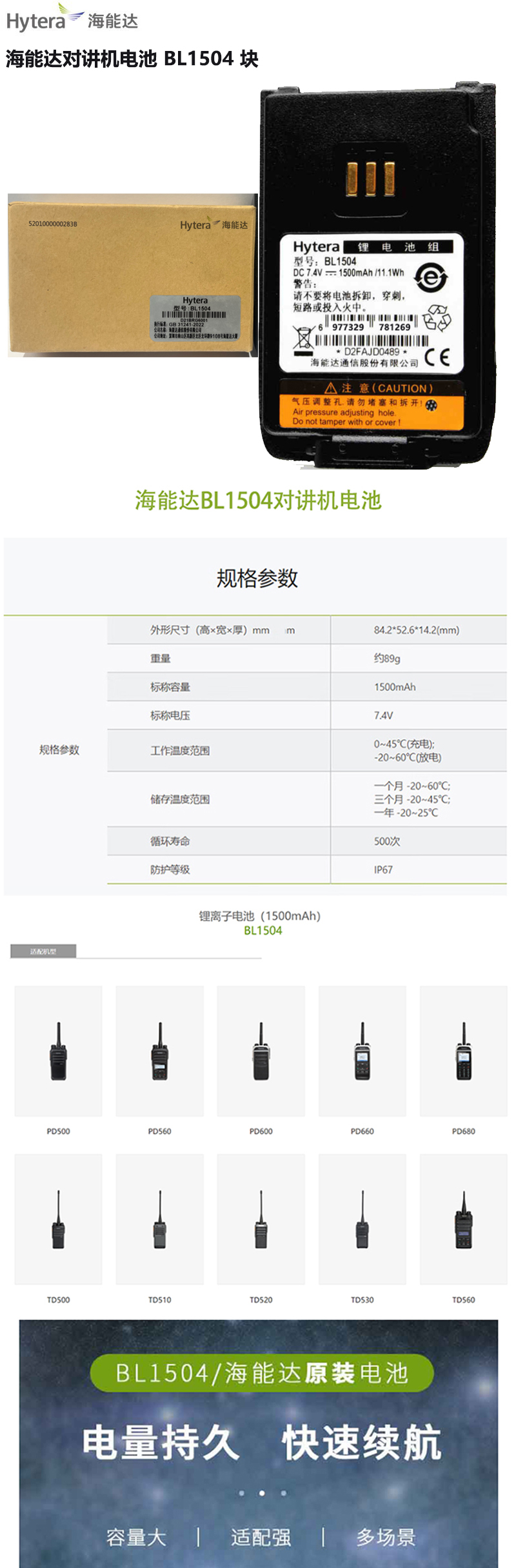Open the TD560 radio thumbnail
This screenshot has height=1568, width=516.
[463, 1219]
